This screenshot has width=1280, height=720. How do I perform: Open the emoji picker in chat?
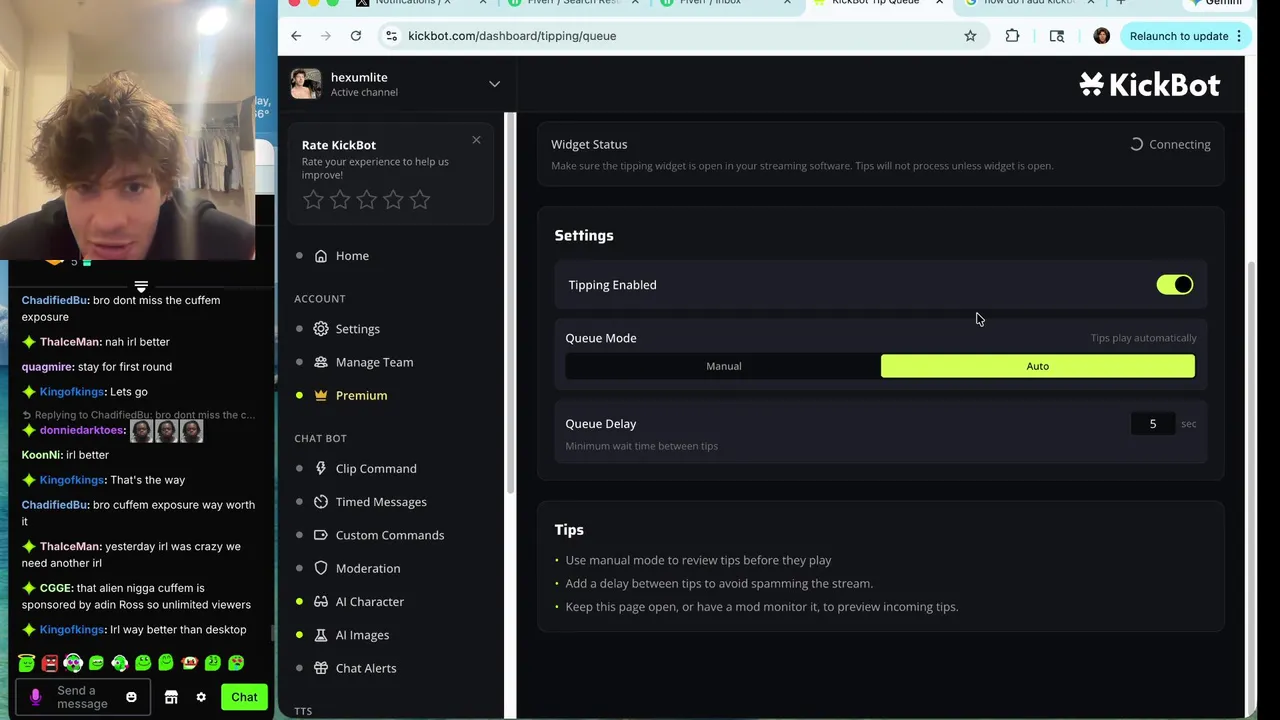(131, 697)
